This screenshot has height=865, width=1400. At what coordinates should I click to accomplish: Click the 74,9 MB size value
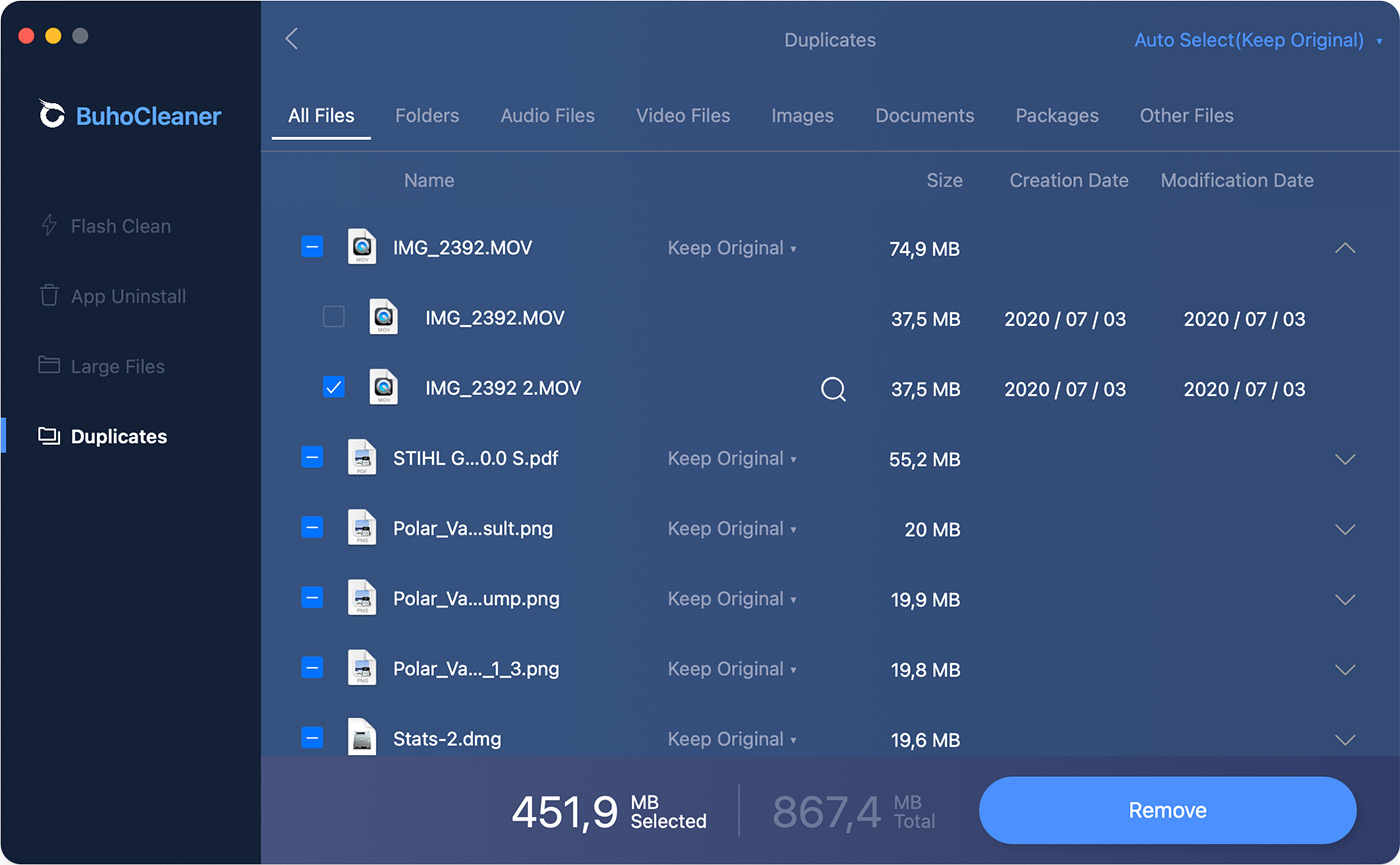tap(924, 249)
